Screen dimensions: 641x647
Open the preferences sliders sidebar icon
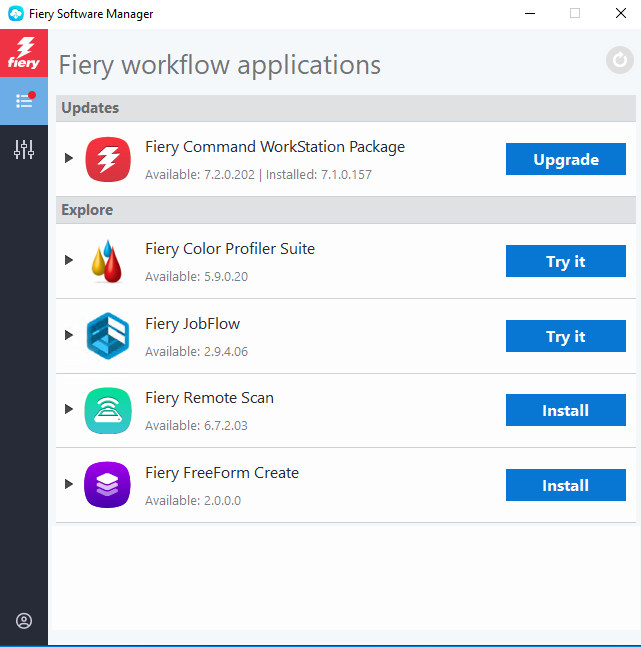point(24,150)
